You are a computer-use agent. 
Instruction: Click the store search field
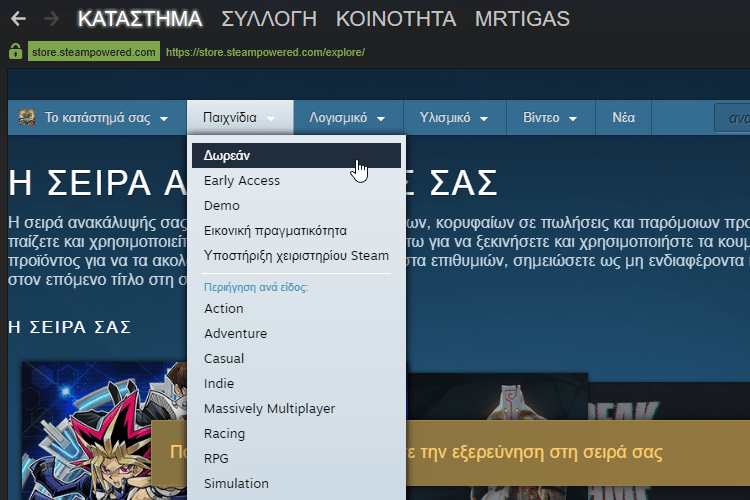coord(732,118)
